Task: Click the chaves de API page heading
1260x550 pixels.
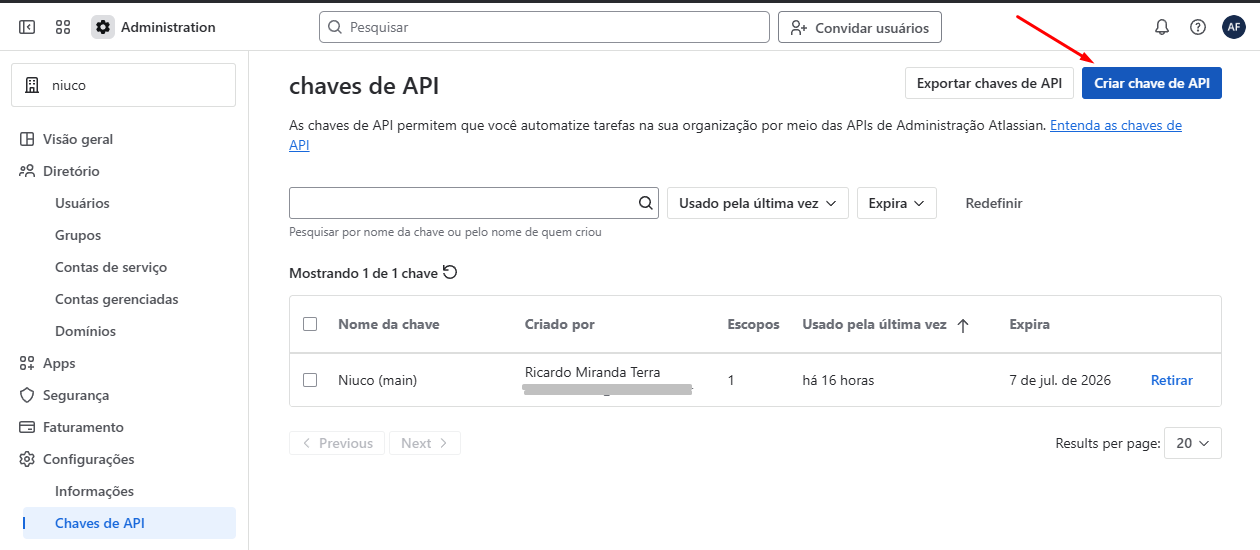Action: click(x=364, y=86)
